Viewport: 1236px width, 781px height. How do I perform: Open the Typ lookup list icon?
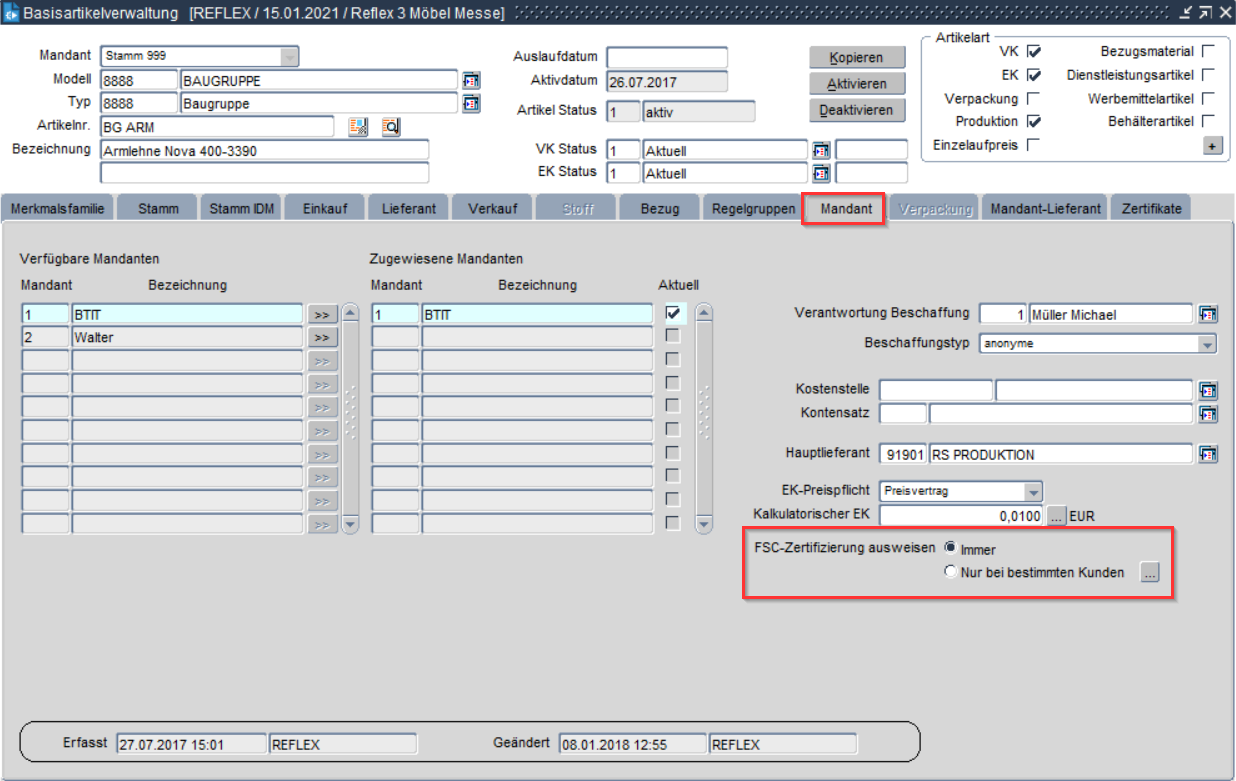point(471,102)
